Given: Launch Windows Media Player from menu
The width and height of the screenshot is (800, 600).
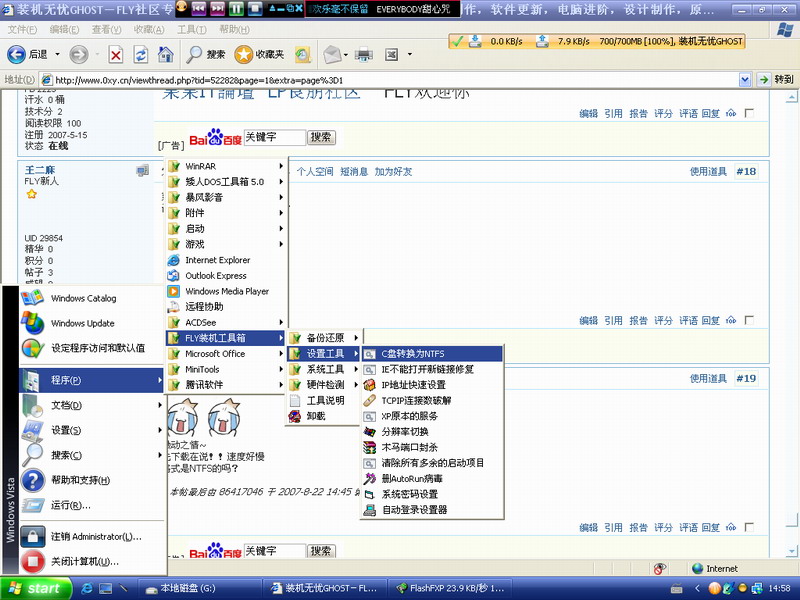Looking at the screenshot, I should [x=226, y=291].
